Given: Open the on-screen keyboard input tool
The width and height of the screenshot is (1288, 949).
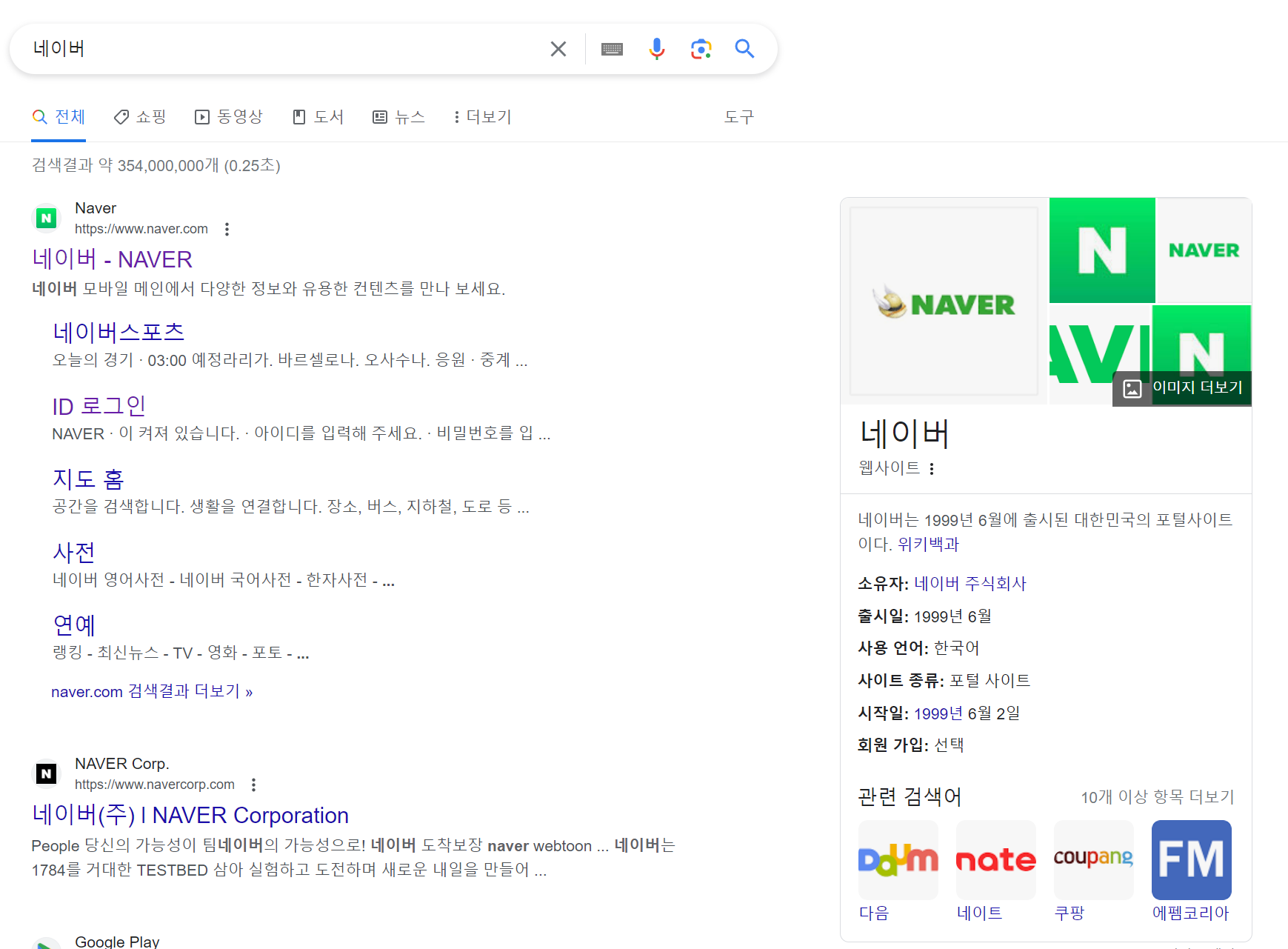Looking at the screenshot, I should point(612,49).
